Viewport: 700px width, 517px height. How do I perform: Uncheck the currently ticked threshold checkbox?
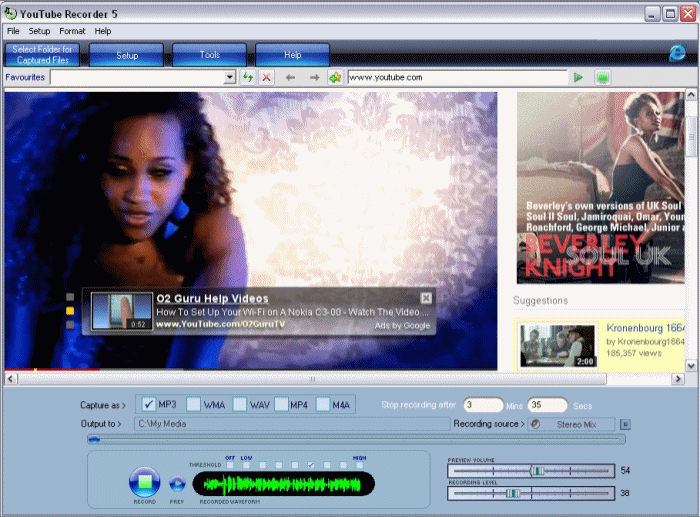coord(311,465)
